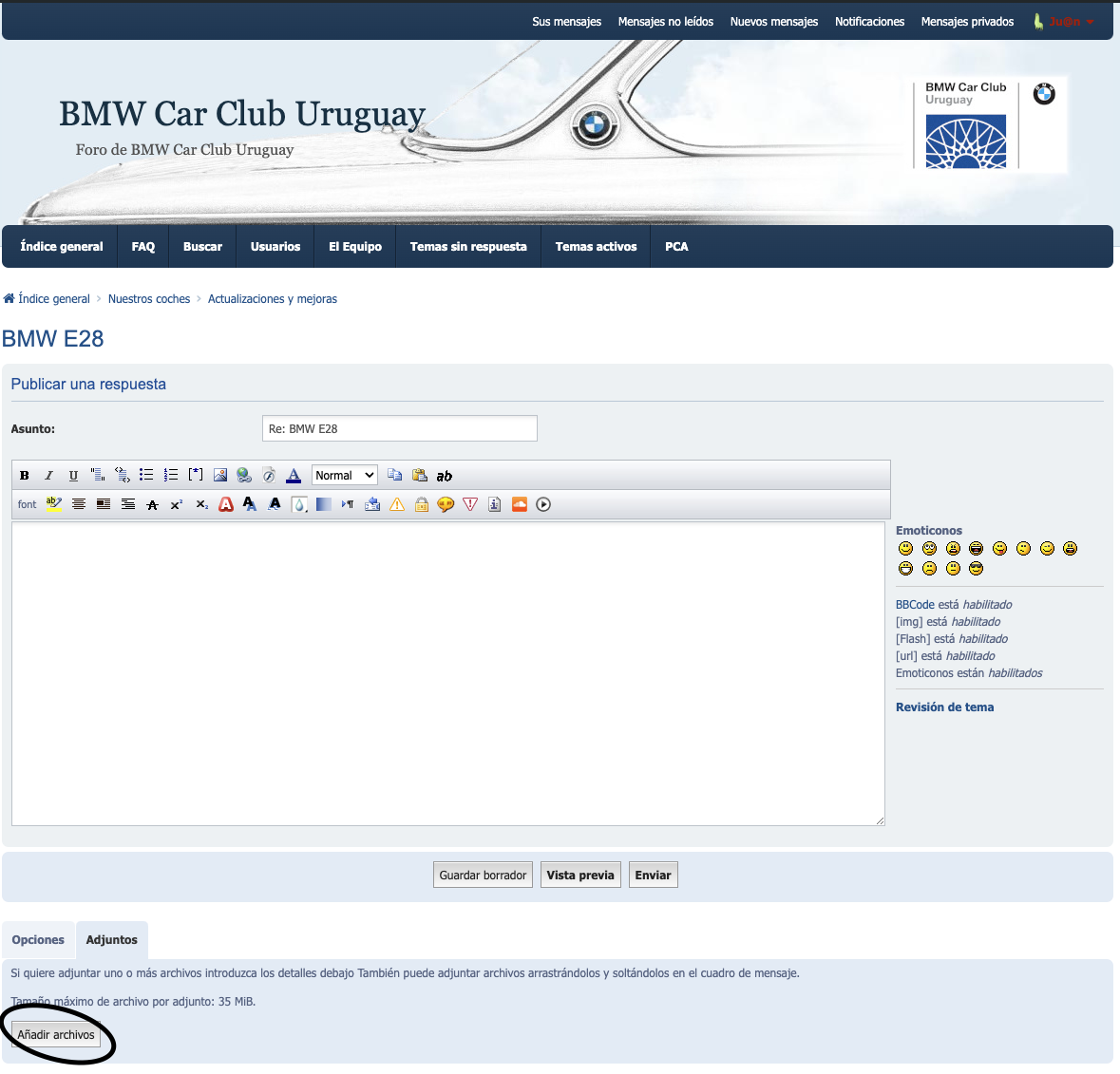The height and width of the screenshot is (1074, 1120).
Task: Insert the laughing emoticon
Action: pos(975,548)
